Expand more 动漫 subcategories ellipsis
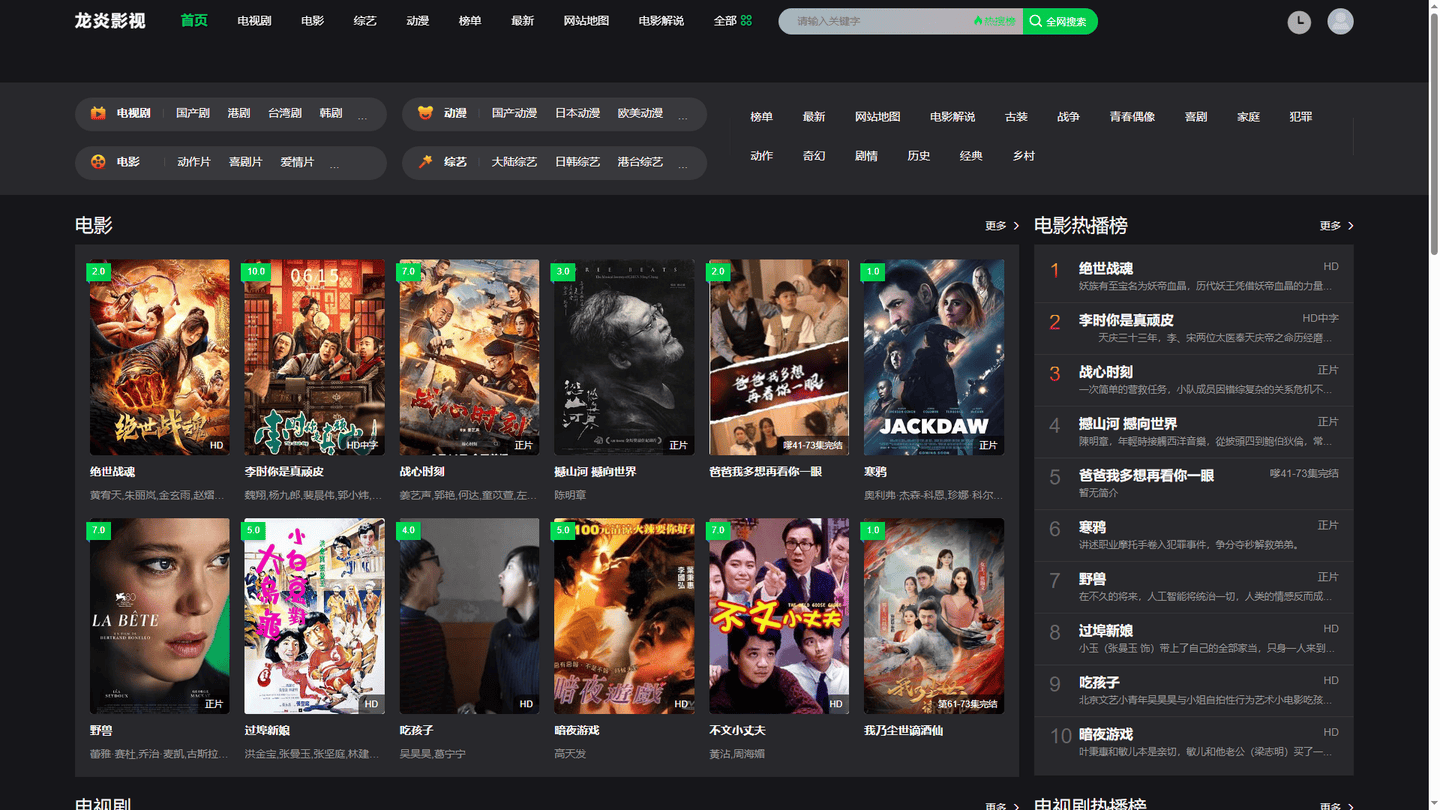 coord(682,117)
